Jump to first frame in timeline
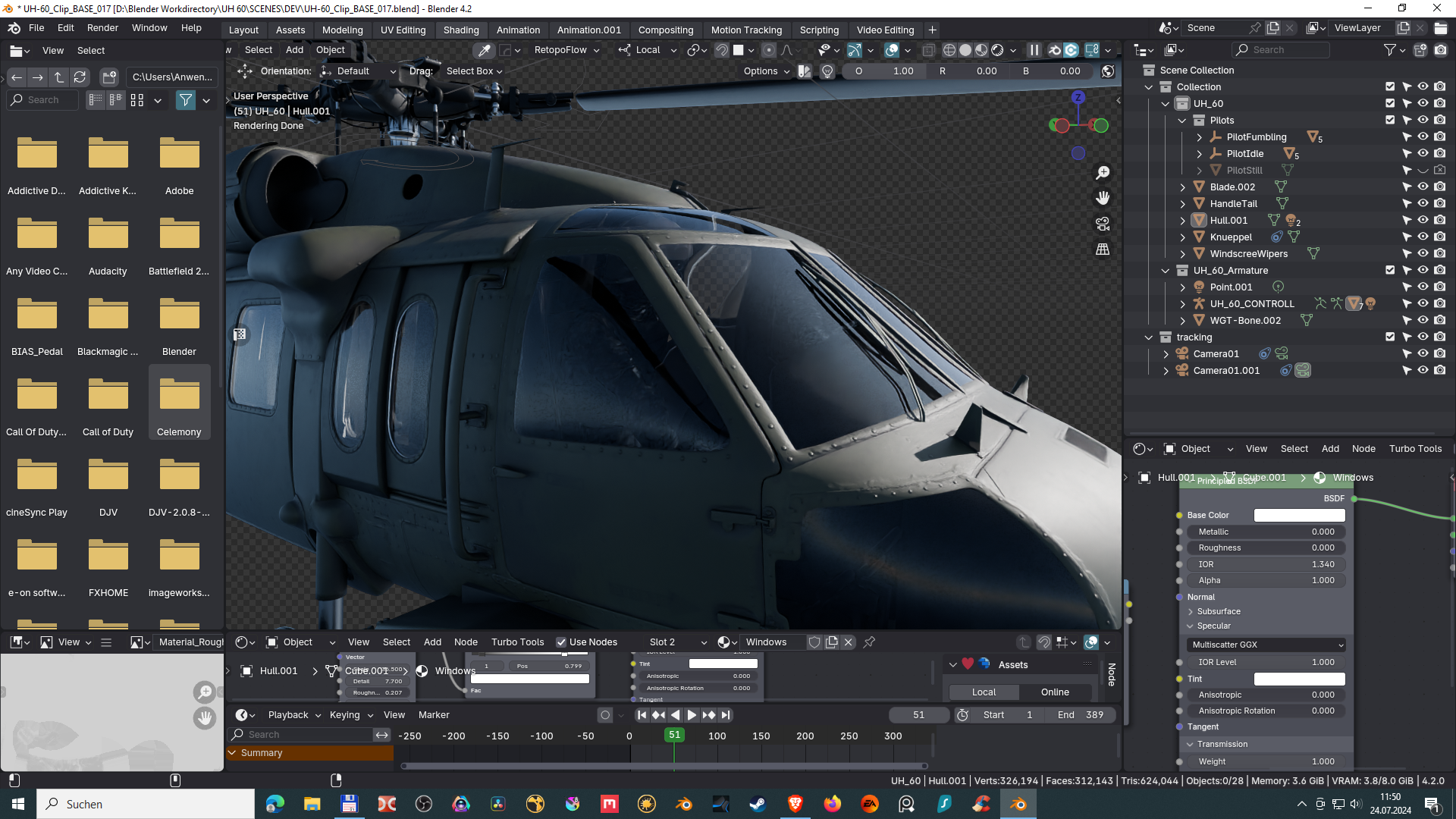The image size is (1456, 819). tap(642, 715)
